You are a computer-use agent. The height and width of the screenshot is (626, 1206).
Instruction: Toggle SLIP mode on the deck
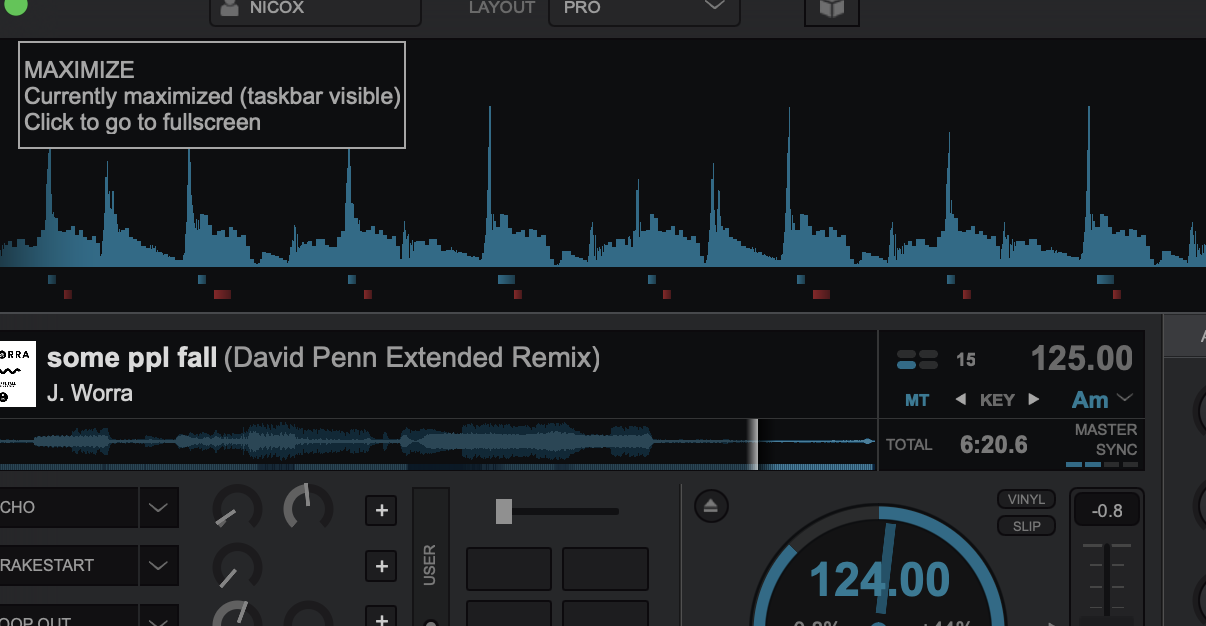tap(1026, 526)
